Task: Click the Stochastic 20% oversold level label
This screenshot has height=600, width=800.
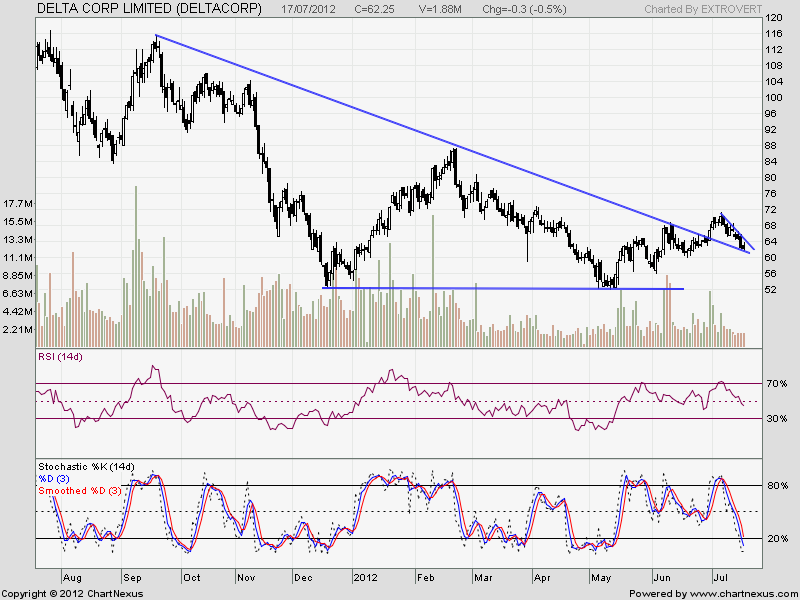Action: point(776,539)
